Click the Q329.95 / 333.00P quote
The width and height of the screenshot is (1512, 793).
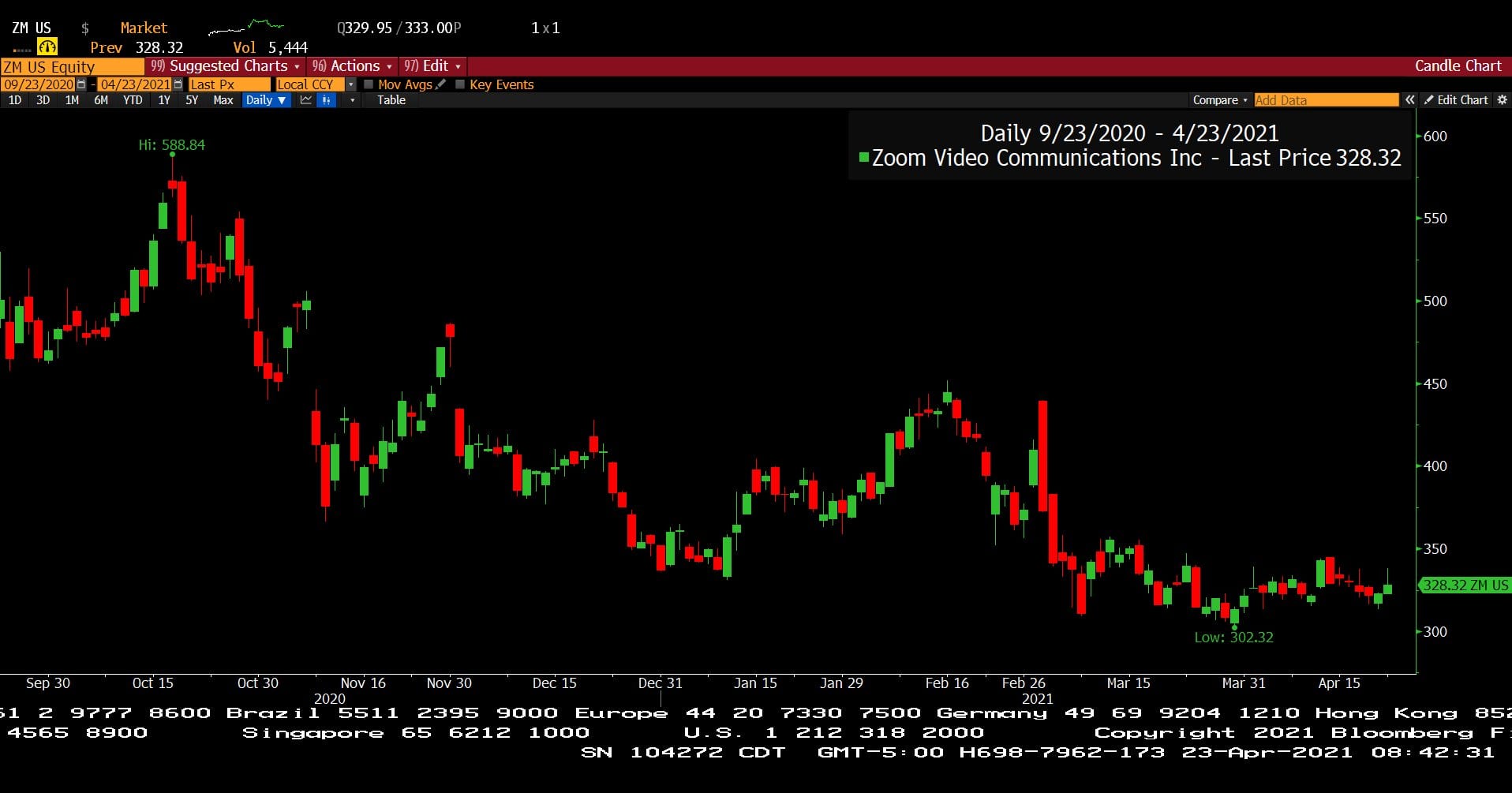tap(399, 28)
